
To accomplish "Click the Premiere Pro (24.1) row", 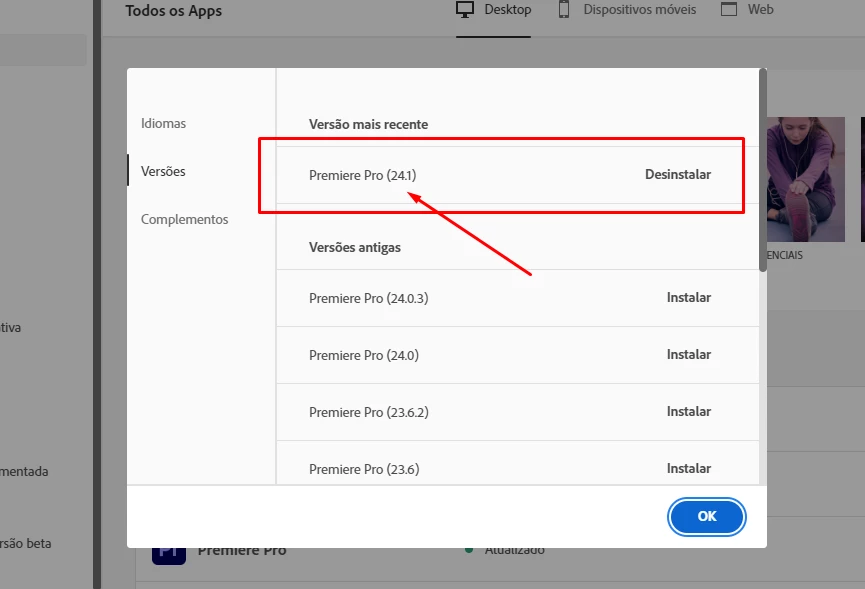I will tap(517, 175).
